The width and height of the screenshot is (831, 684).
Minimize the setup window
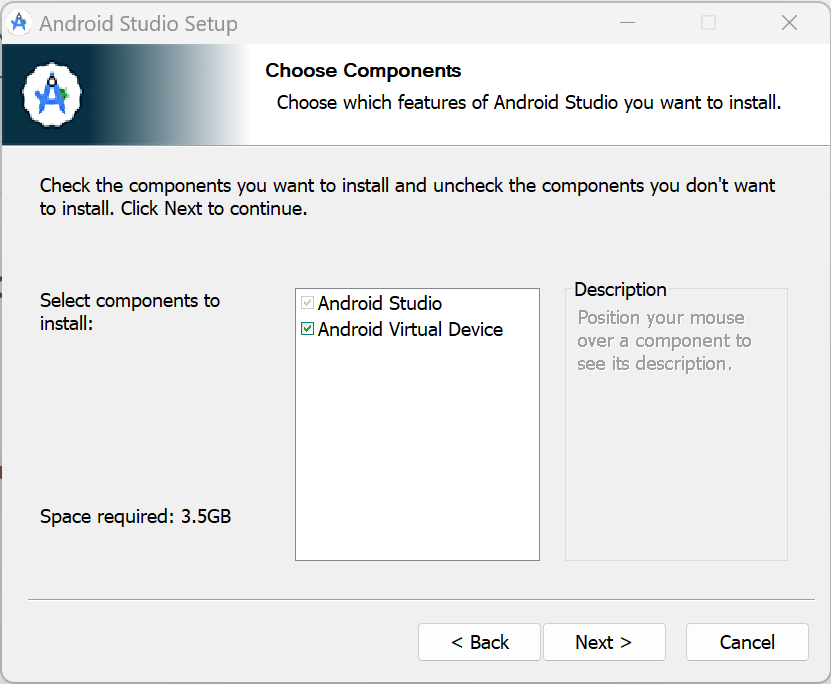627,23
